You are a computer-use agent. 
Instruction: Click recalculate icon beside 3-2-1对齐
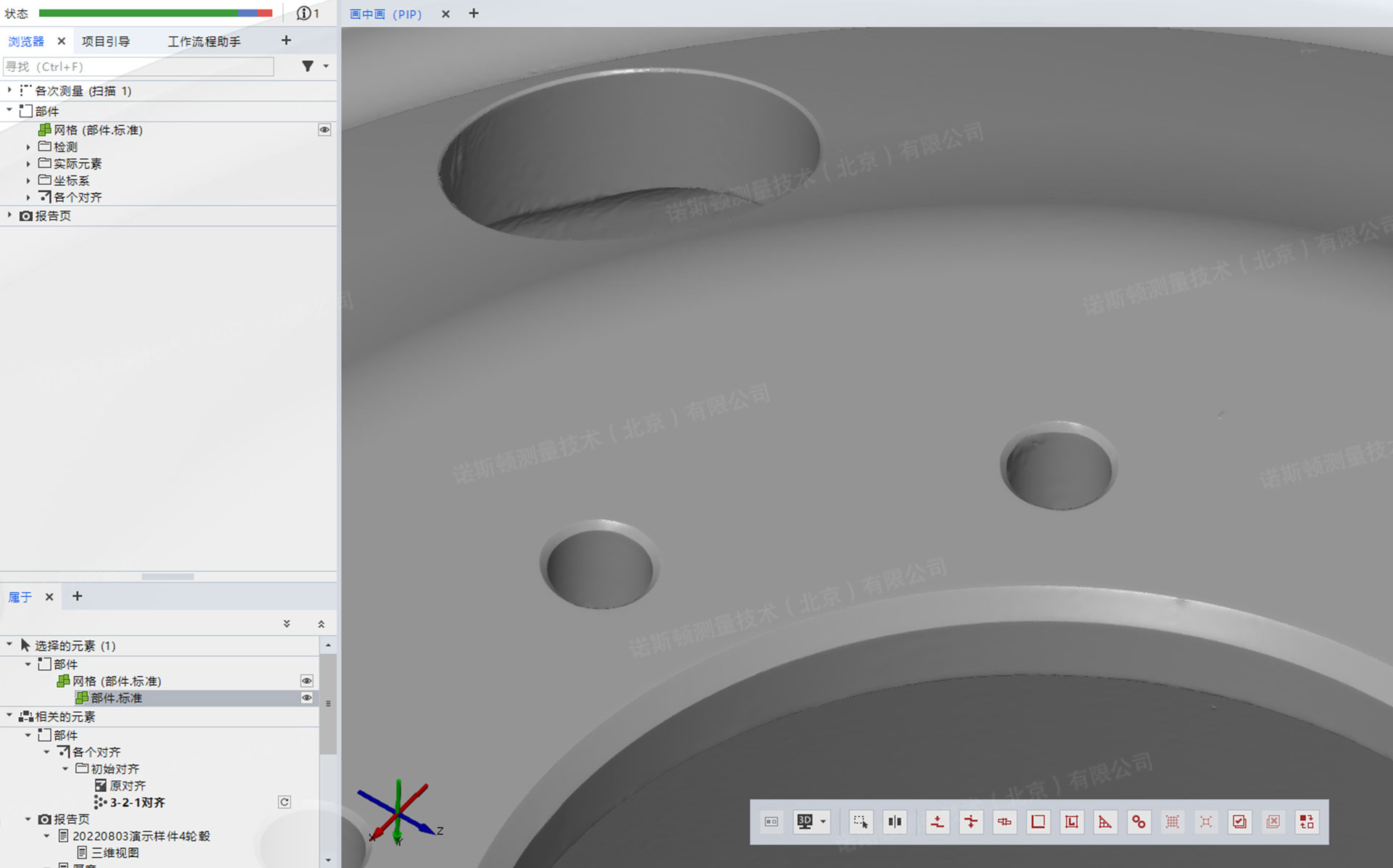[x=284, y=802]
